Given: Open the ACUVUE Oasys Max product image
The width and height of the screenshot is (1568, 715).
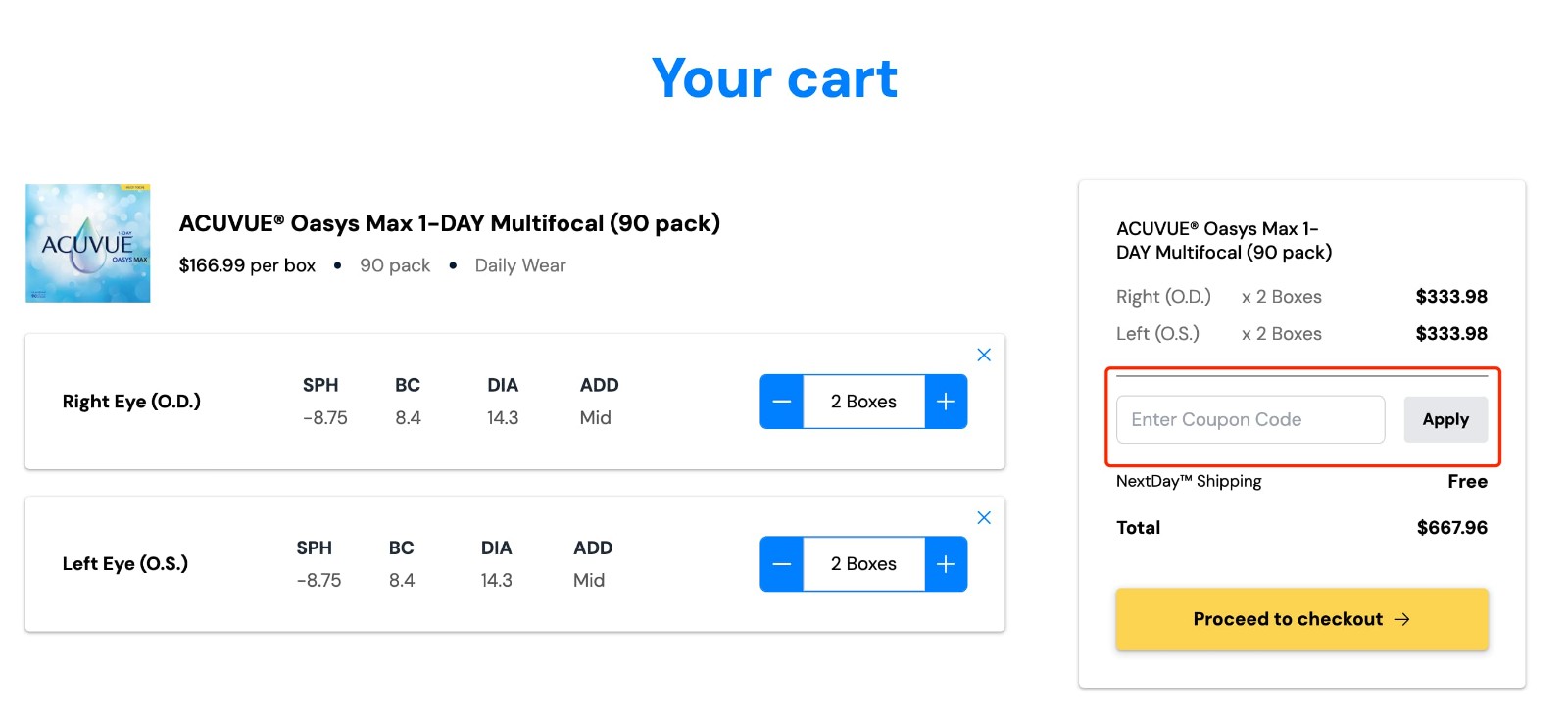Looking at the screenshot, I should pyautogui.click(x=87, y=242).
